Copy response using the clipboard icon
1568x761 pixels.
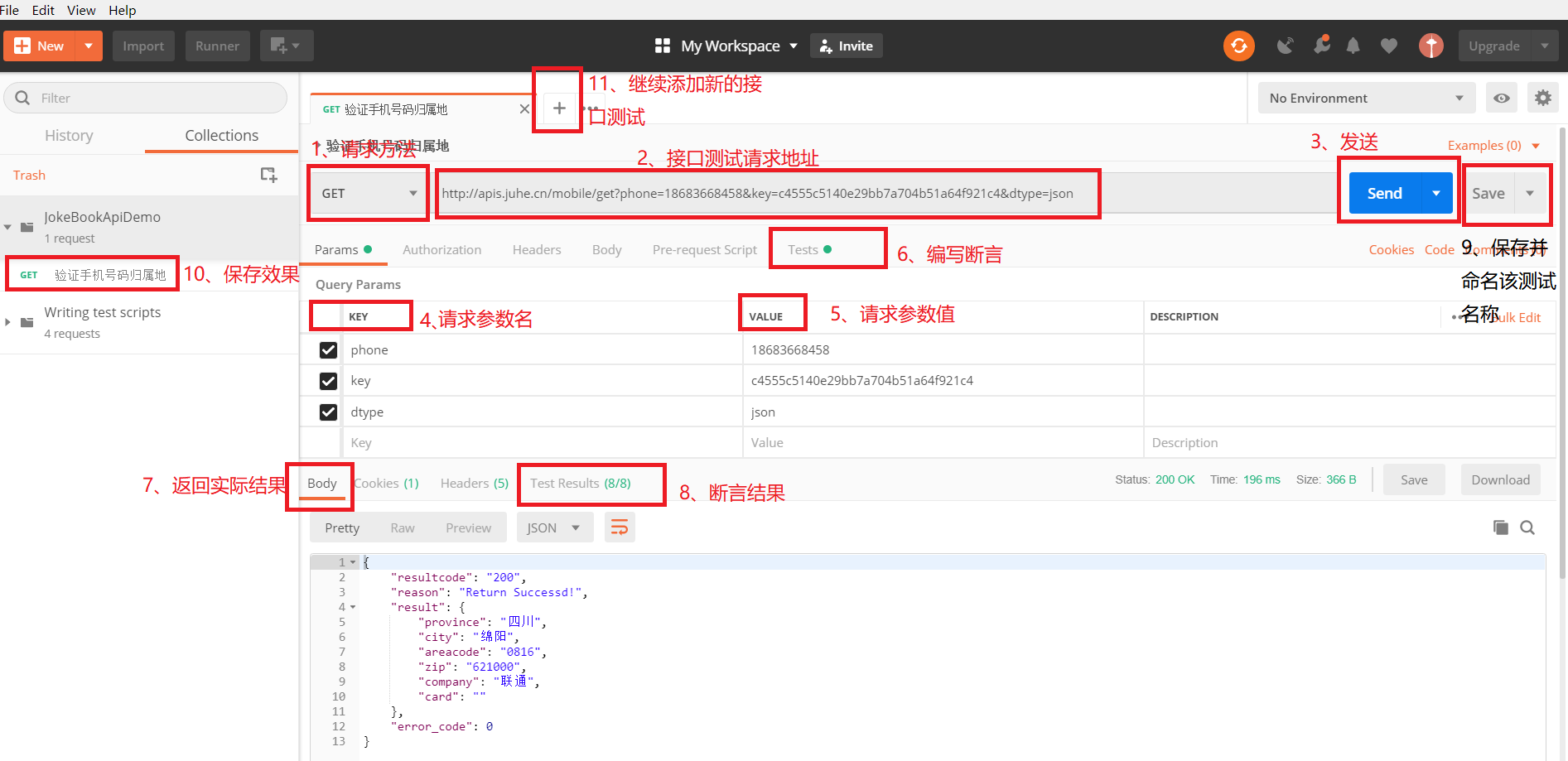tap(1500, 527)
